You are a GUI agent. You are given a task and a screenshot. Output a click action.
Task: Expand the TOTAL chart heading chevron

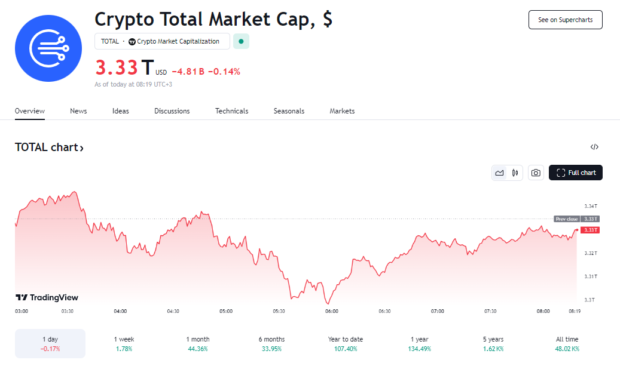82,148
